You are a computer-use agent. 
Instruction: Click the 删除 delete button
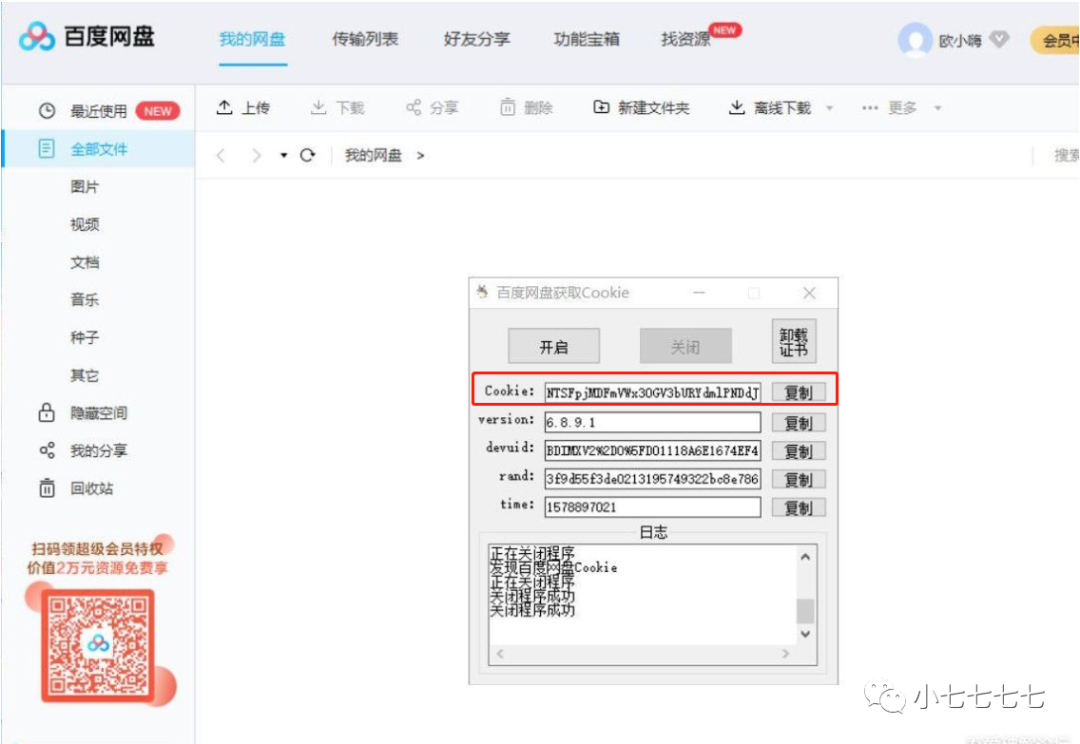526,107
